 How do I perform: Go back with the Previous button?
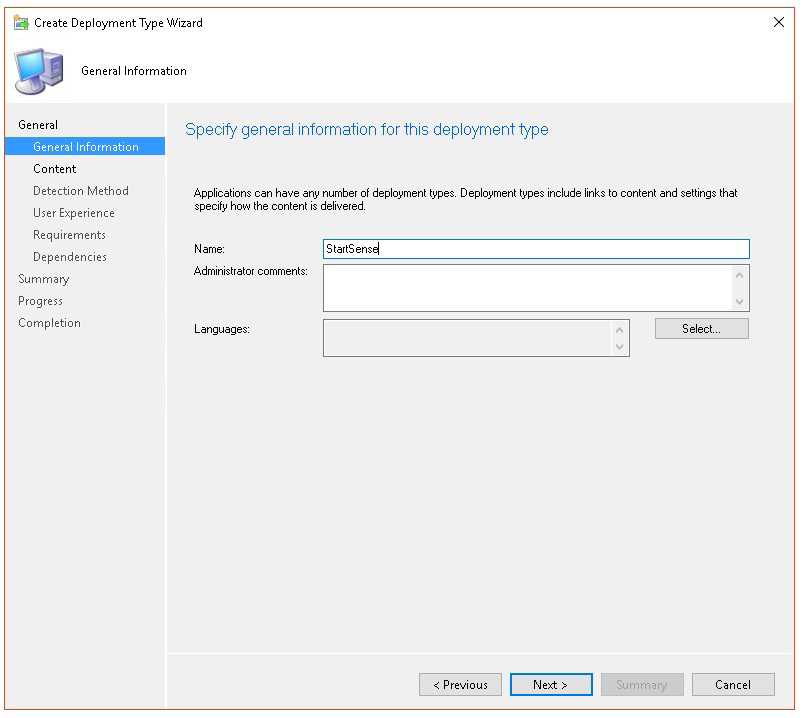click(x=460, y=685)
